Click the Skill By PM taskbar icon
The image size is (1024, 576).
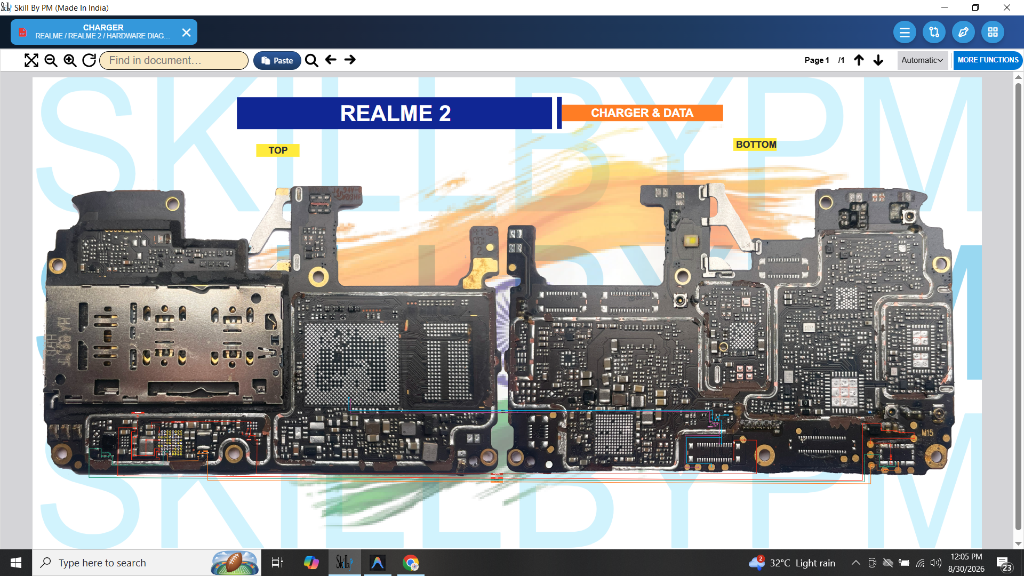(x=344, y=562)
